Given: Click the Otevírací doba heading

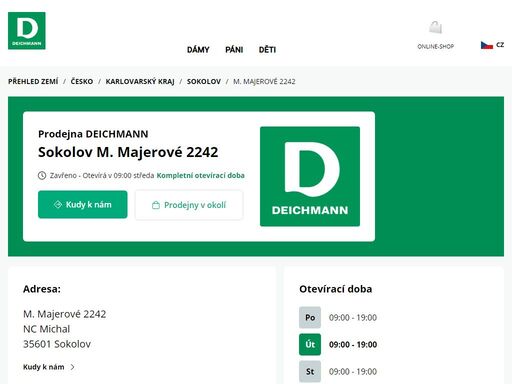Looking at the screenshot, I should point(336,289).
